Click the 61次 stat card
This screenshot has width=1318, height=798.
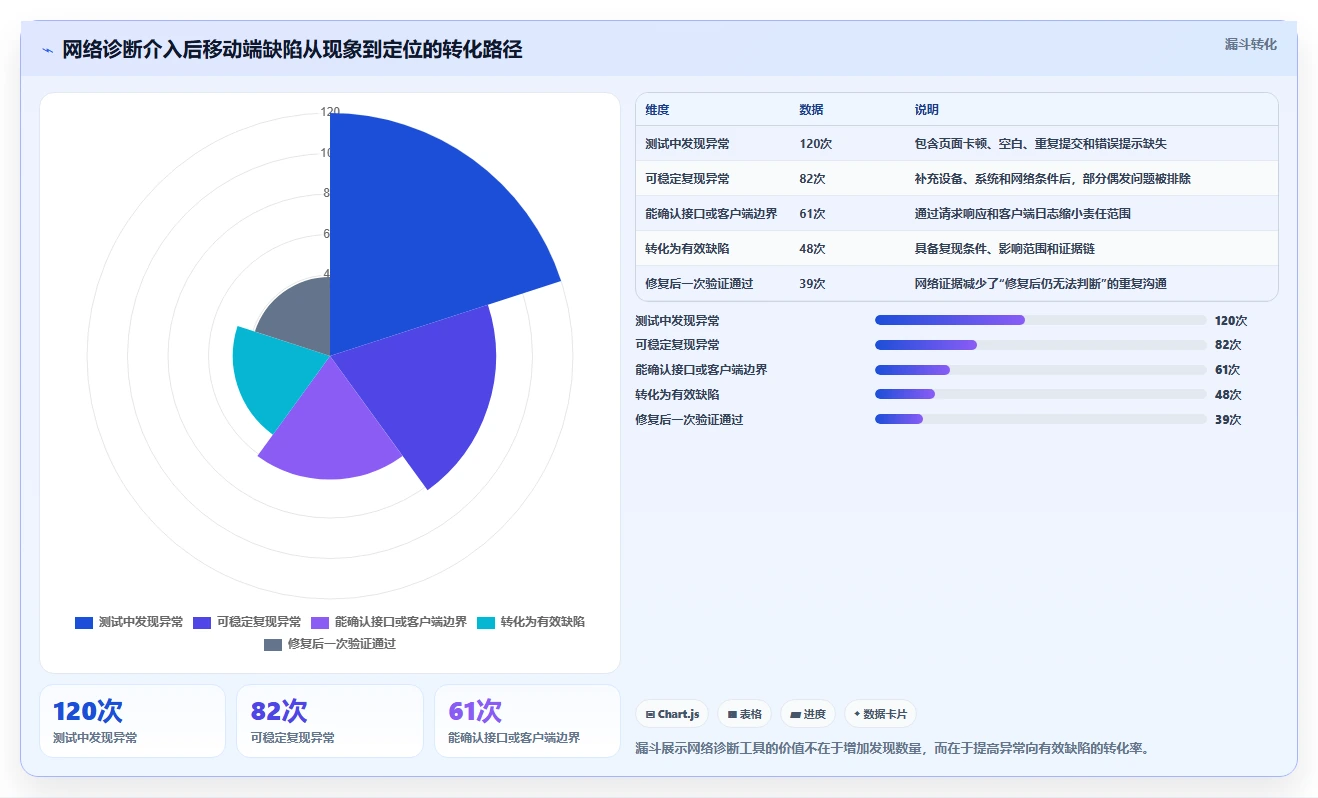click(528, 721)
